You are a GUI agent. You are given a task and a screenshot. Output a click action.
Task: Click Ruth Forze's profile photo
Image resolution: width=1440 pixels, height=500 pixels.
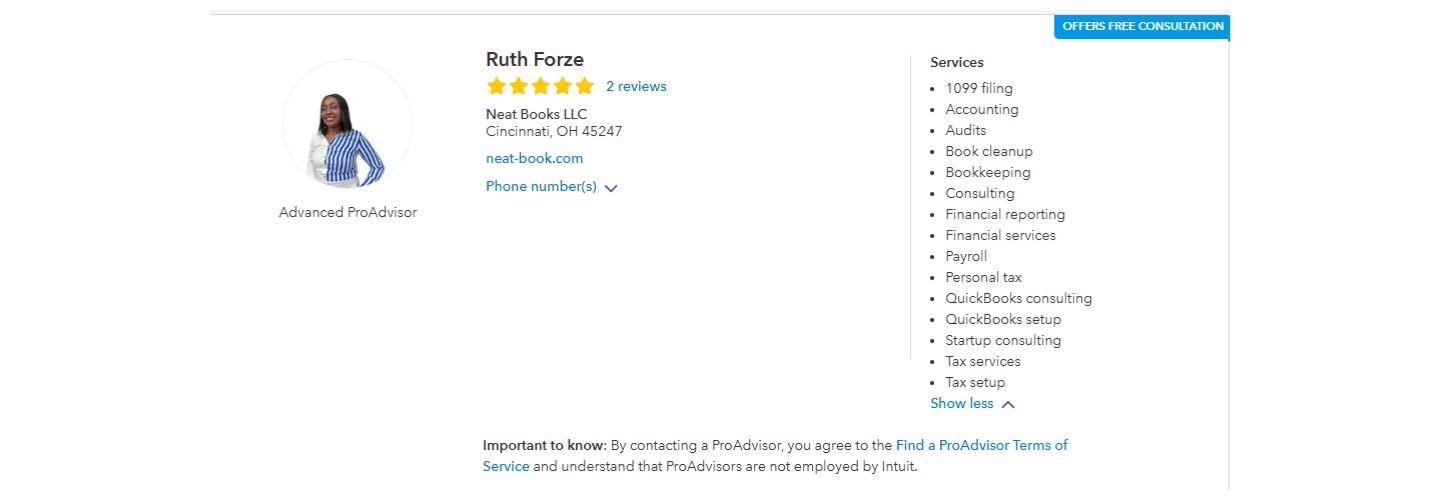coord(347,125)
